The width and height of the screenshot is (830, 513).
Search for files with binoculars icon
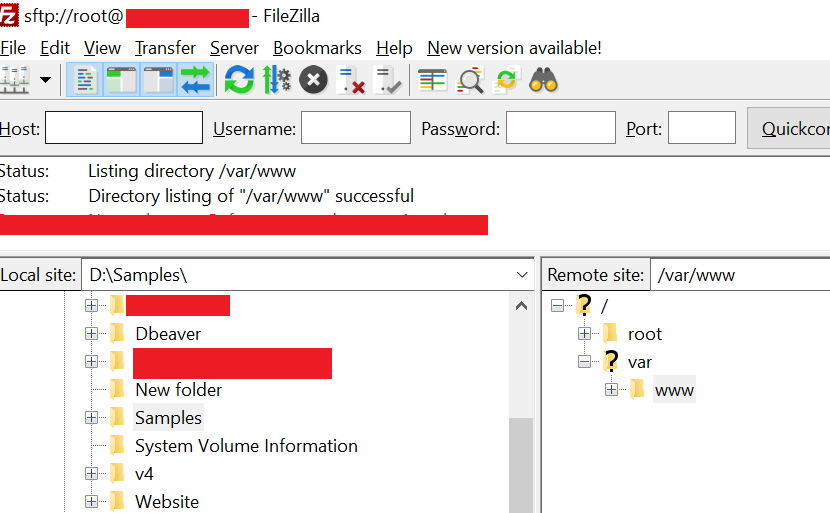543,79
